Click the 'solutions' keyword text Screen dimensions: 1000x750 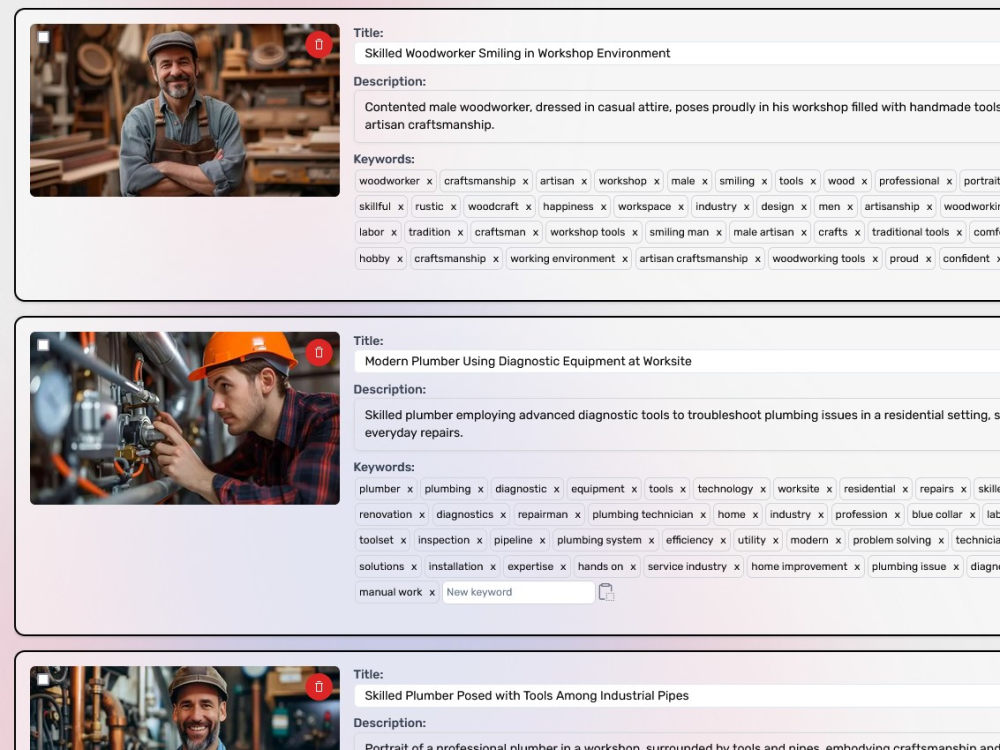pyautogui.click(x=381, y=566)
